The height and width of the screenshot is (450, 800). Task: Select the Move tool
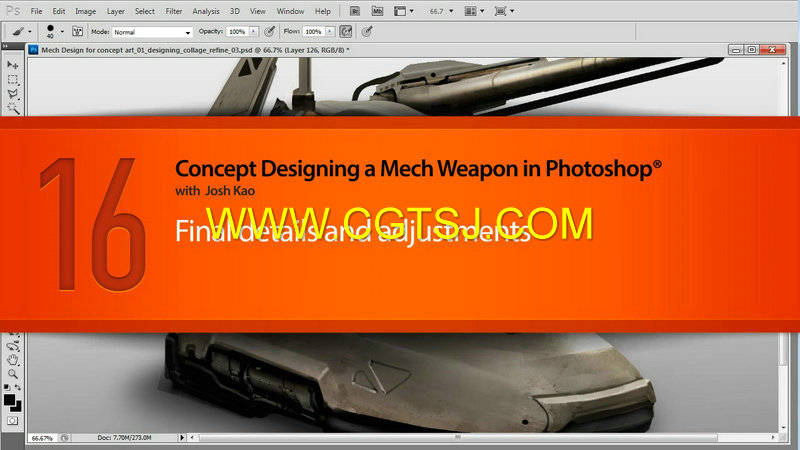[13, 65]
